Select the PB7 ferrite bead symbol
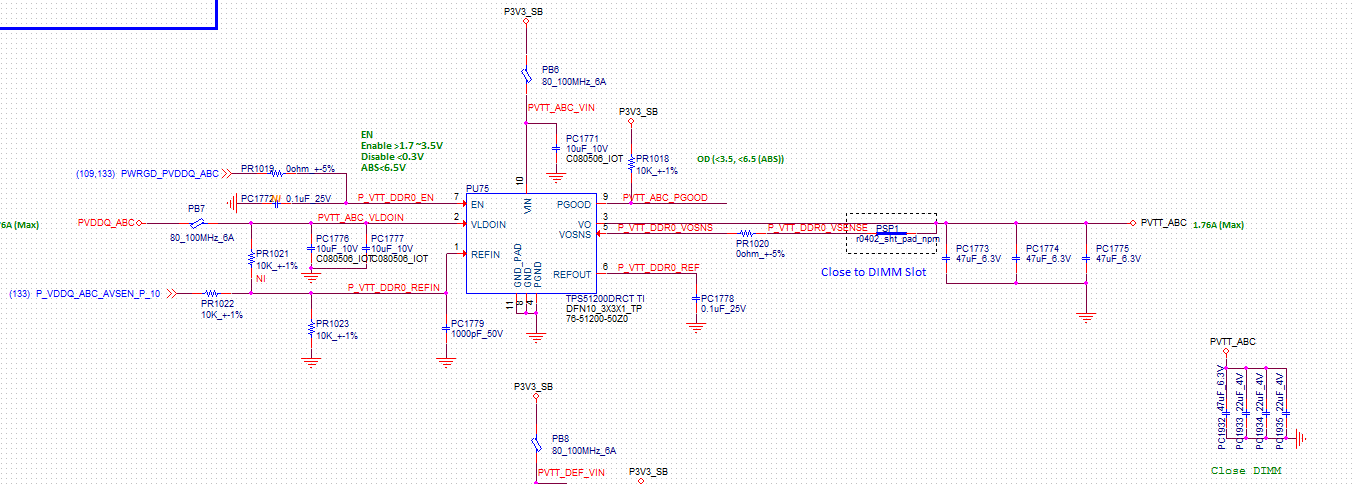1352x484 pixels. tap(198, 223)
